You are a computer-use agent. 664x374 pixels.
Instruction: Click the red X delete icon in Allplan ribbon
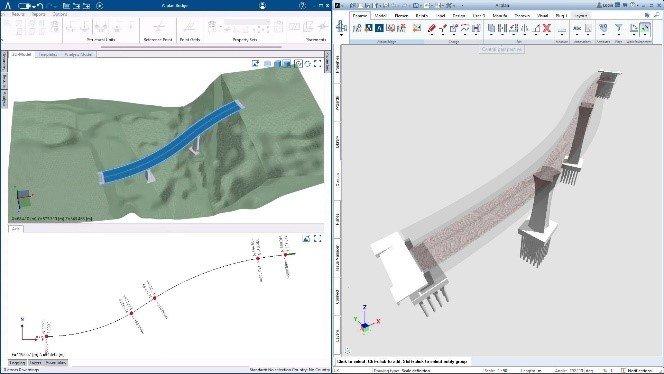[547, 28]
